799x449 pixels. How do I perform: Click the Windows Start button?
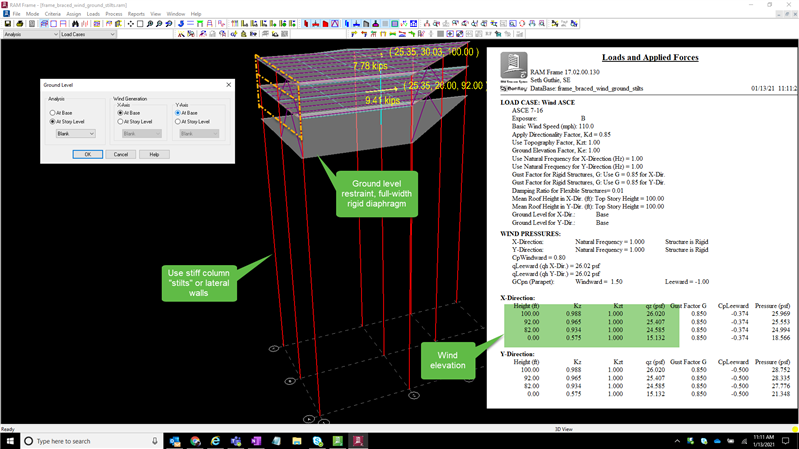pos(9,441)
